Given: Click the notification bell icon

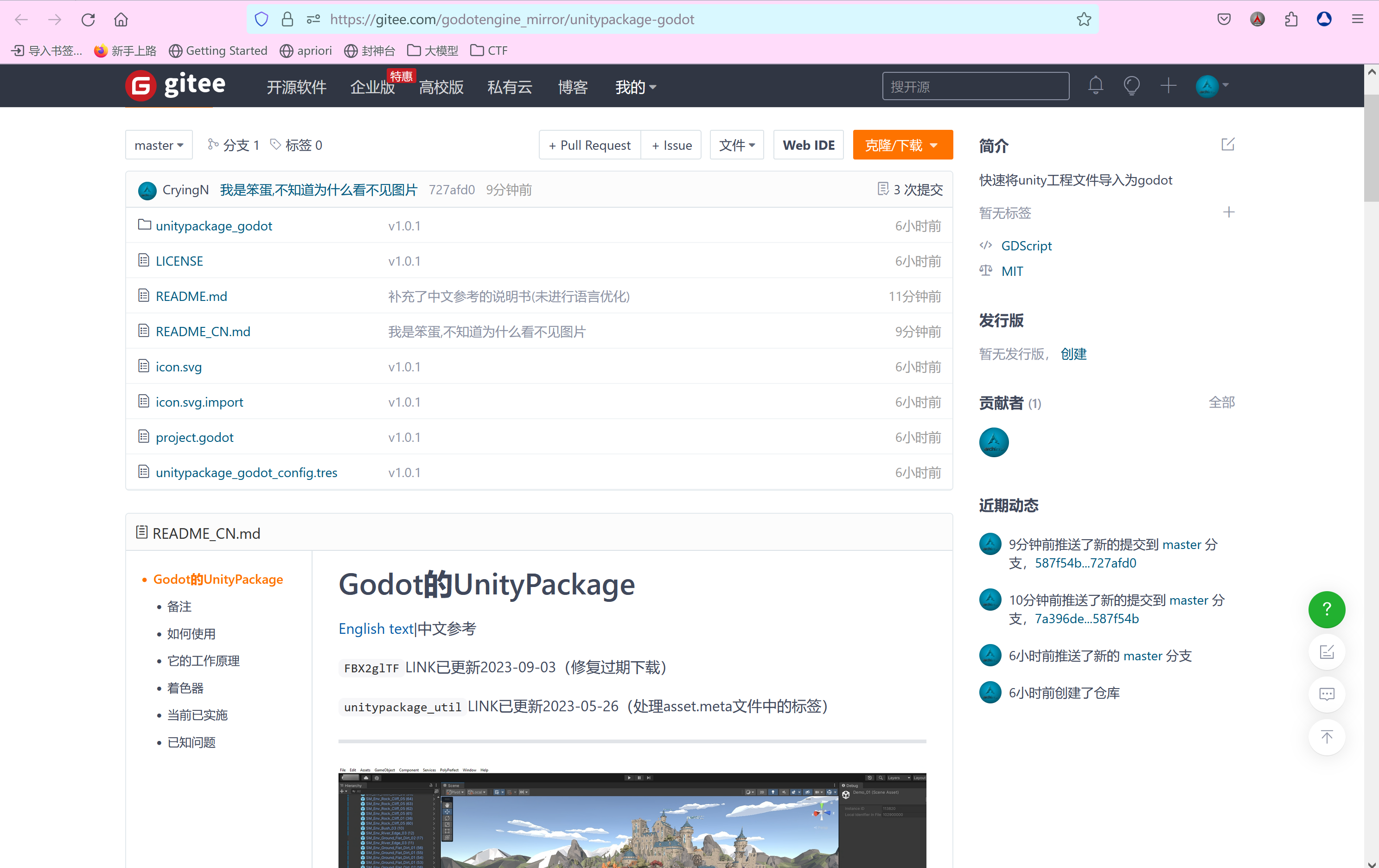Looking at the screenshot, I should point(1095,86).
